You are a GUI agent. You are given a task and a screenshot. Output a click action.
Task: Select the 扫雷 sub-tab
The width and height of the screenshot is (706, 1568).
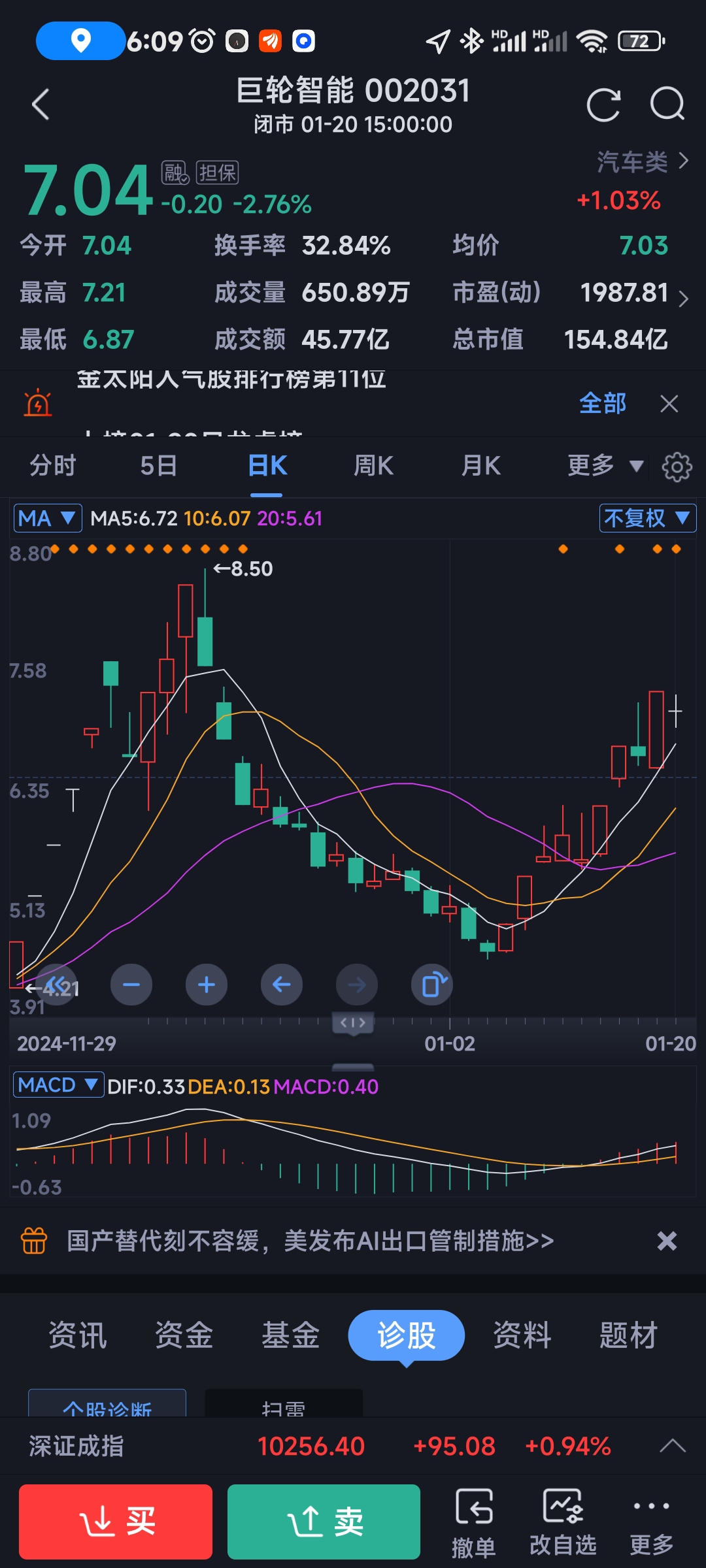pyautogui.click(x=284, y=1403)
